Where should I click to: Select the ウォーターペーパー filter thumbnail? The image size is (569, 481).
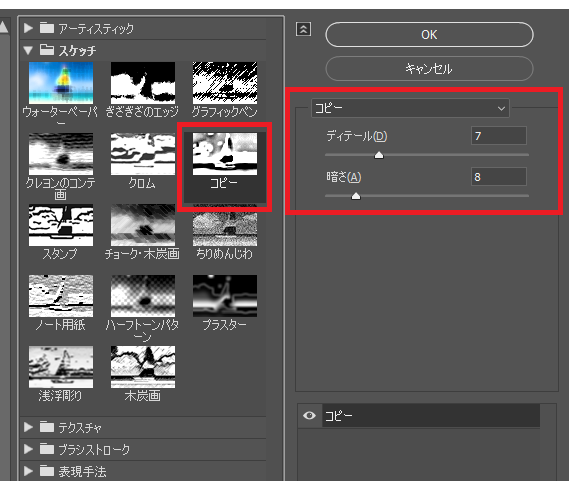[x=61, y=83]
